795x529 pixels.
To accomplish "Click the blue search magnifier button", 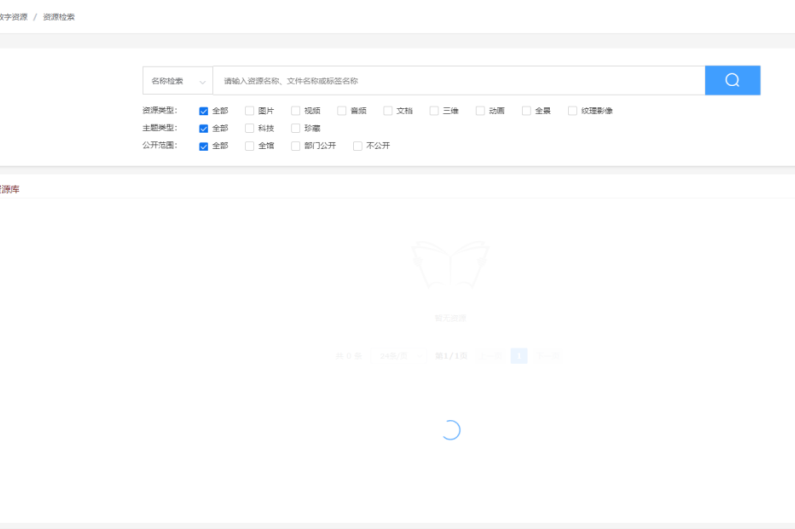I will [x=732, y=80].
